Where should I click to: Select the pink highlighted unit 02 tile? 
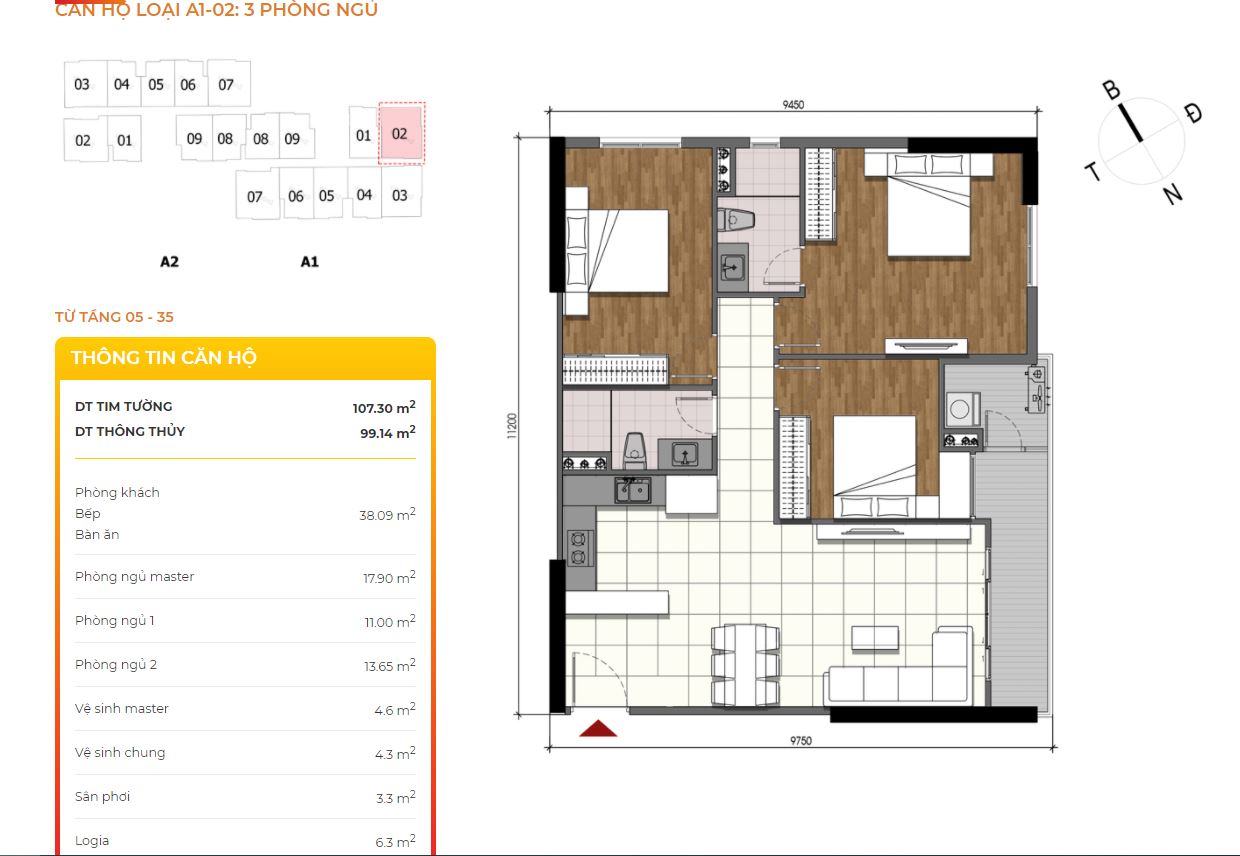401,133
